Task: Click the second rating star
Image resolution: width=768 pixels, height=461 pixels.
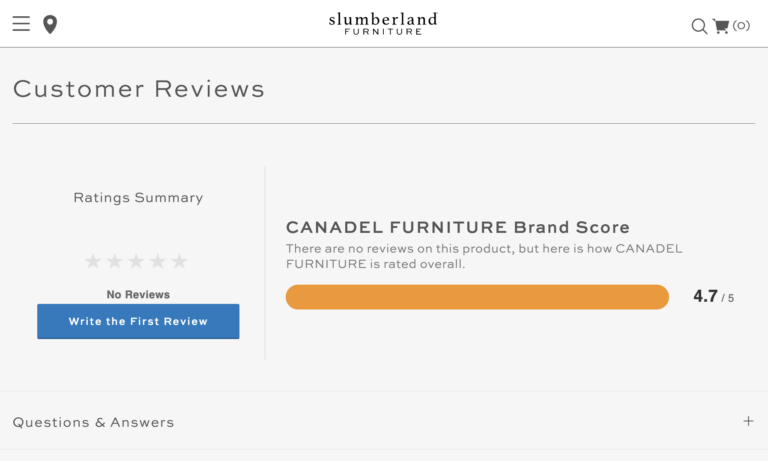Action: [x=115, y=261]
